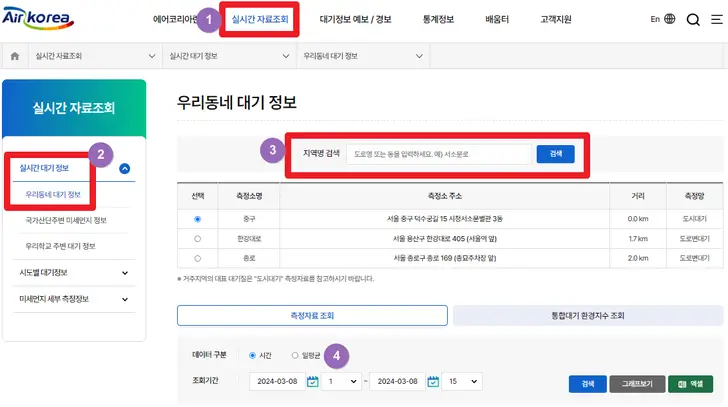This screenshot has width=728, height=407.
Task: Click the end date field 2024-03-08
Action: 397,381
